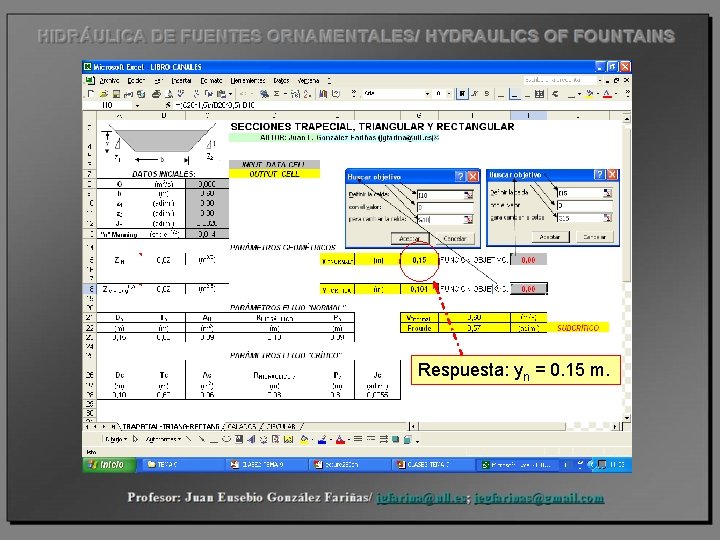Click help question mark in right Buscar objetivo dialog

[600, 174]
